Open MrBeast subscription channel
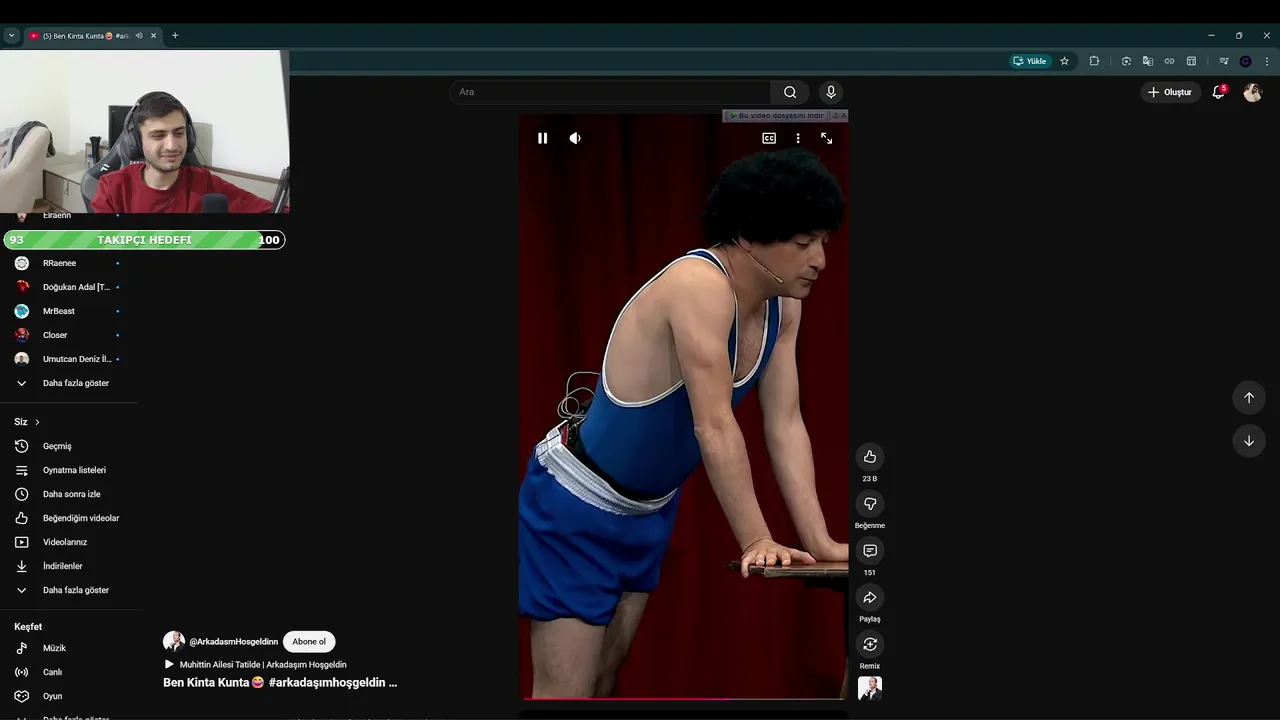This screenshot has height=720, width=1280. 69,311
